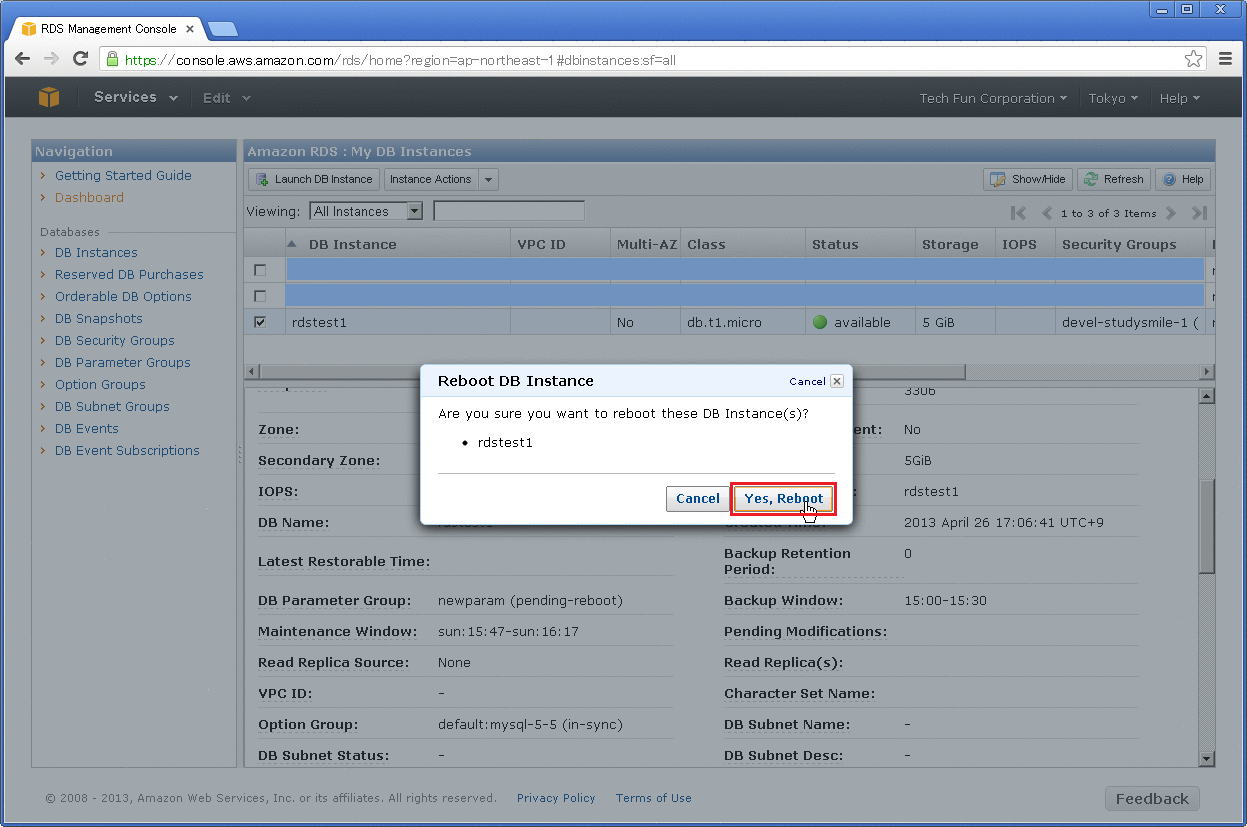The height and width of the screenshot is (827, 1247).
Task: Click the Feedback button
Action: tap(1152, 799)
